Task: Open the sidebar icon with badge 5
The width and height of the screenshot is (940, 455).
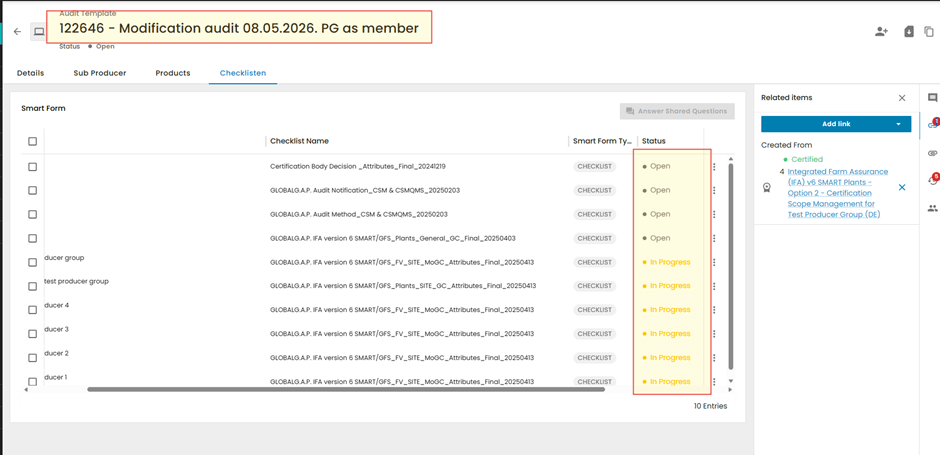Action: 932,180
